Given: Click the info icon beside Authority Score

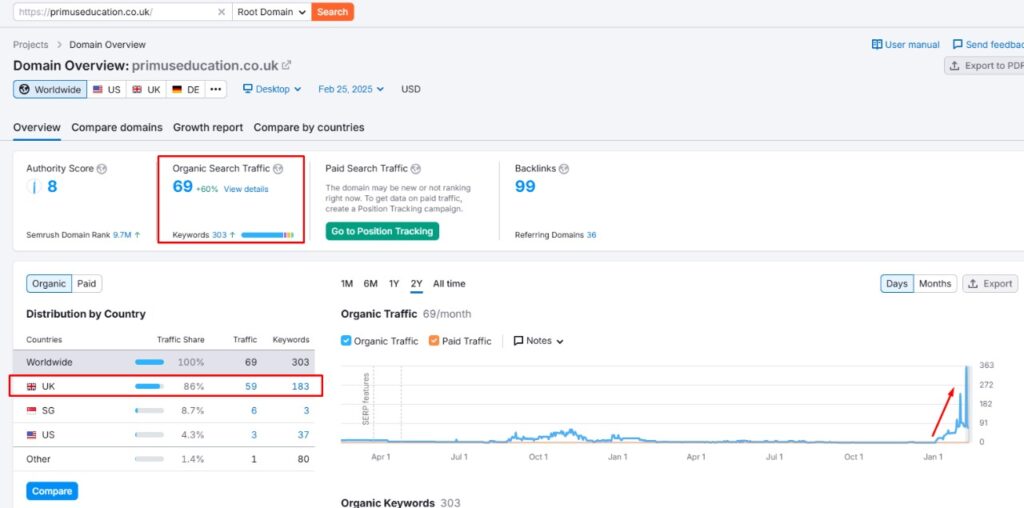Looking at the screenshot, I should 101,168.
